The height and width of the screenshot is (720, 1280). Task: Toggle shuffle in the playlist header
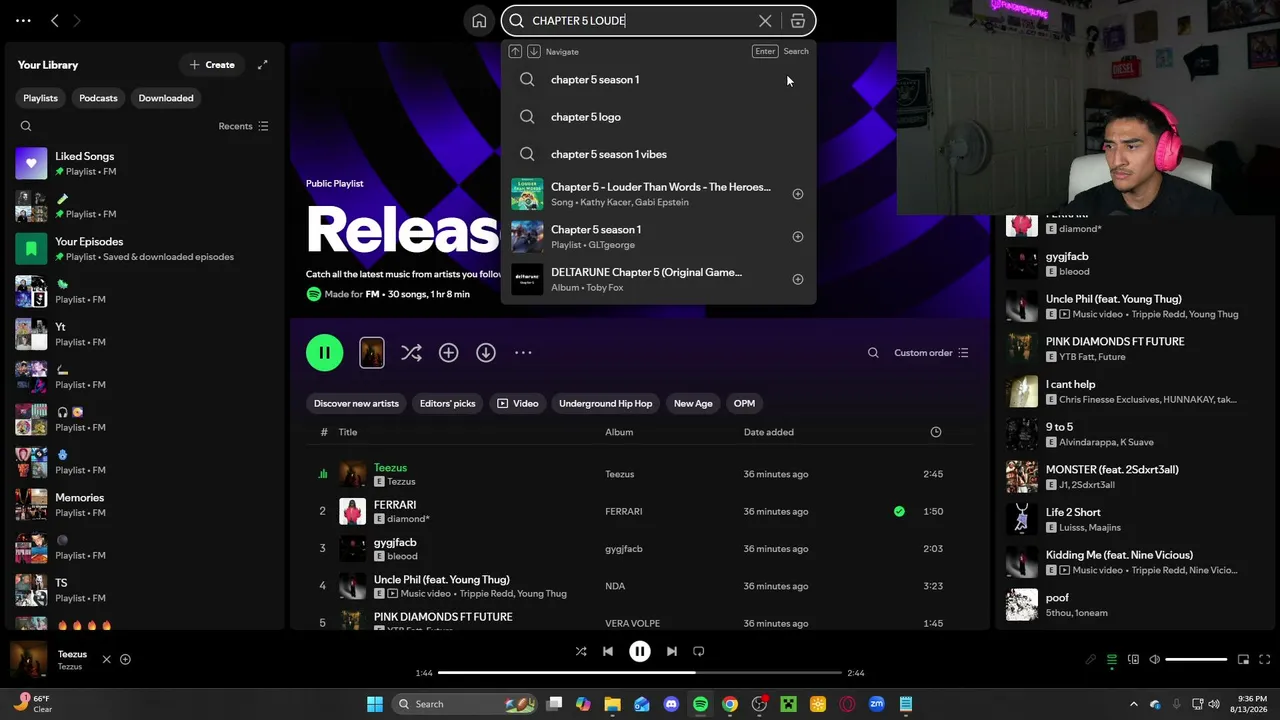[x=411, y=352]
